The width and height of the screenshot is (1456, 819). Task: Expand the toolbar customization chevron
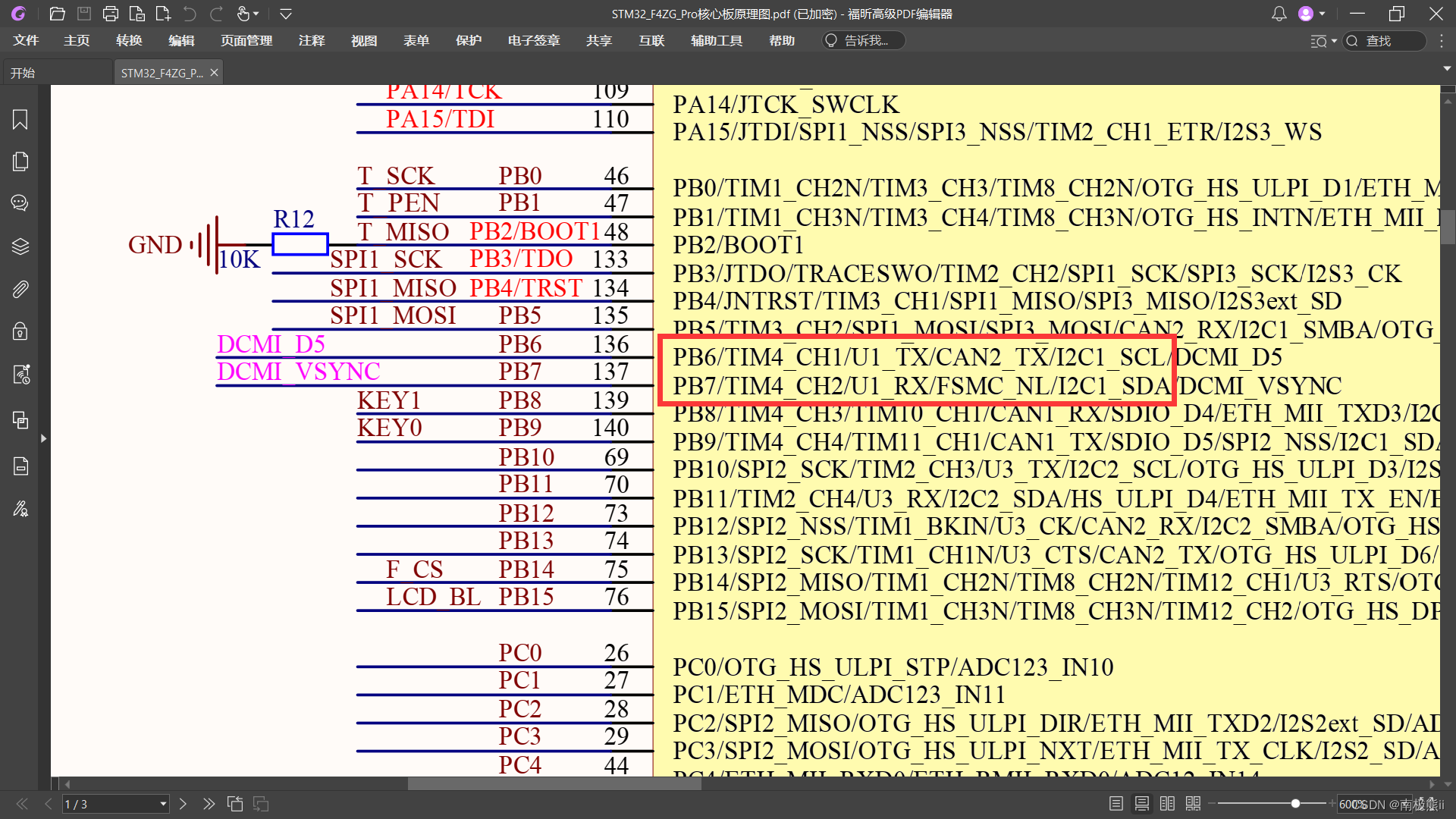[x=286, y=14]
